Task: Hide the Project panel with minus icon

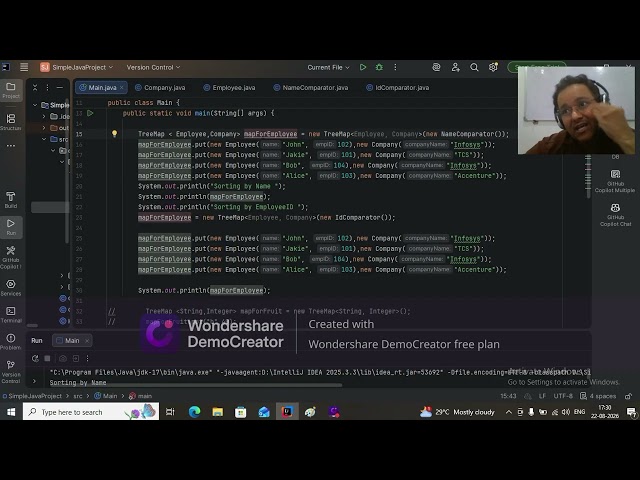Action: click(60, 87)
